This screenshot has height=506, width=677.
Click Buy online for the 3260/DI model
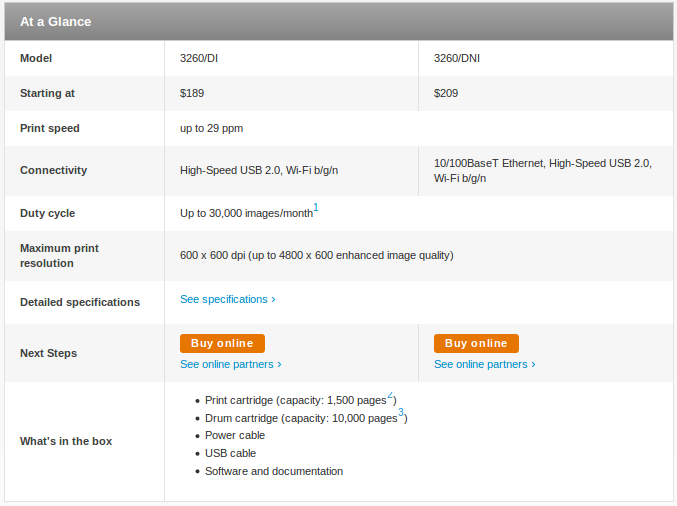(222, 343)
